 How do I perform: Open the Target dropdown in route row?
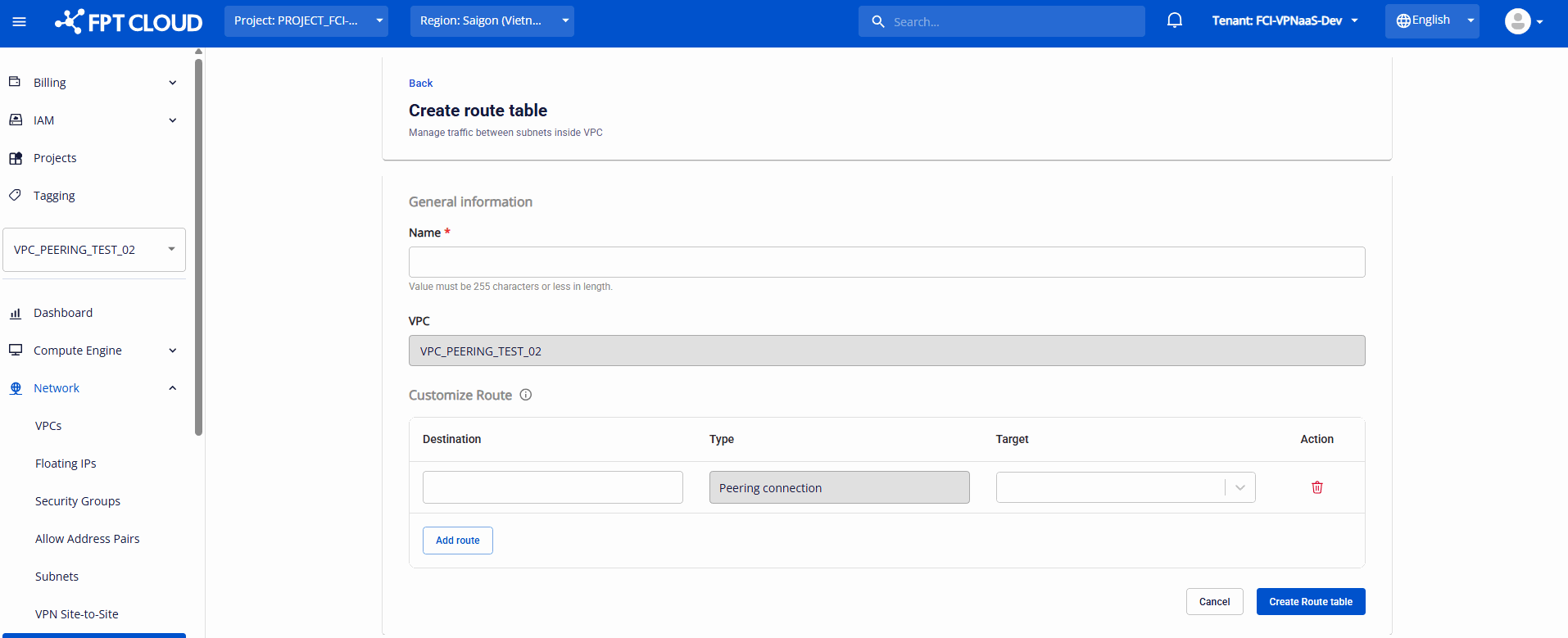point(1126,487)
